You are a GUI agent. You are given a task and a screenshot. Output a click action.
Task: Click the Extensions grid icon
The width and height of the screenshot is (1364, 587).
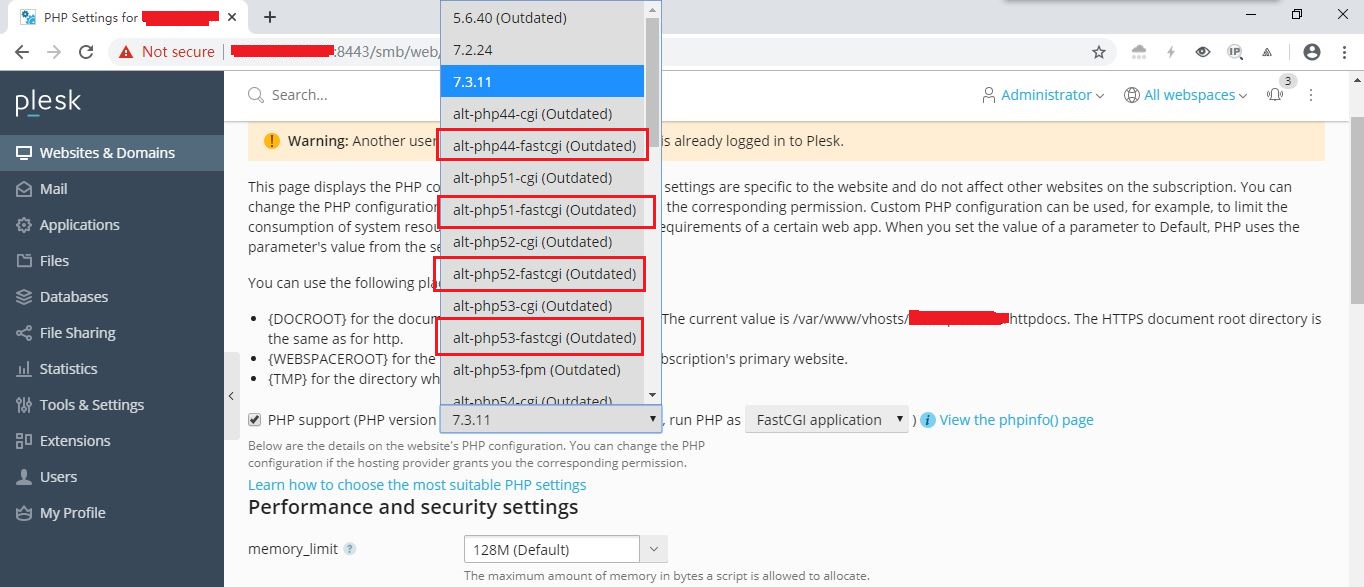(23, 441)
